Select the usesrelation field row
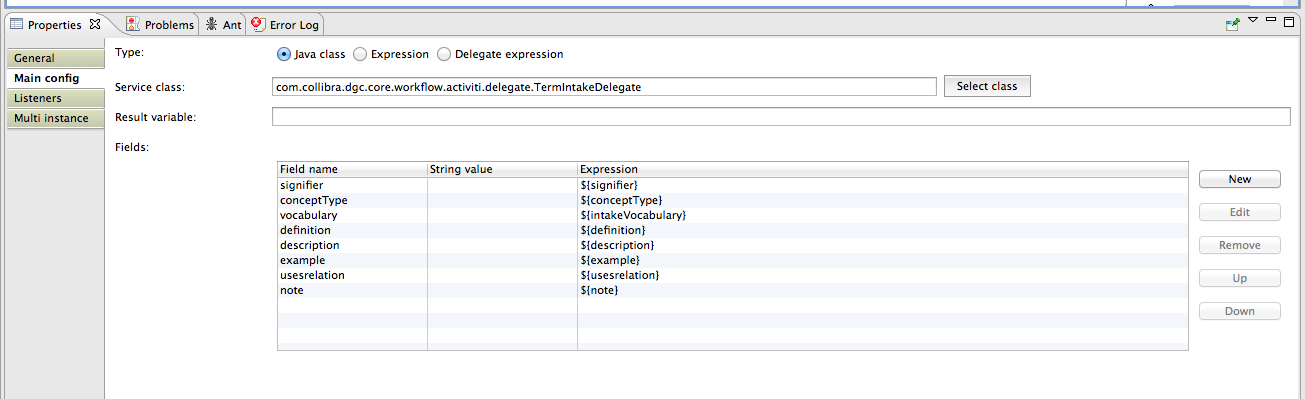 (733, 275)
